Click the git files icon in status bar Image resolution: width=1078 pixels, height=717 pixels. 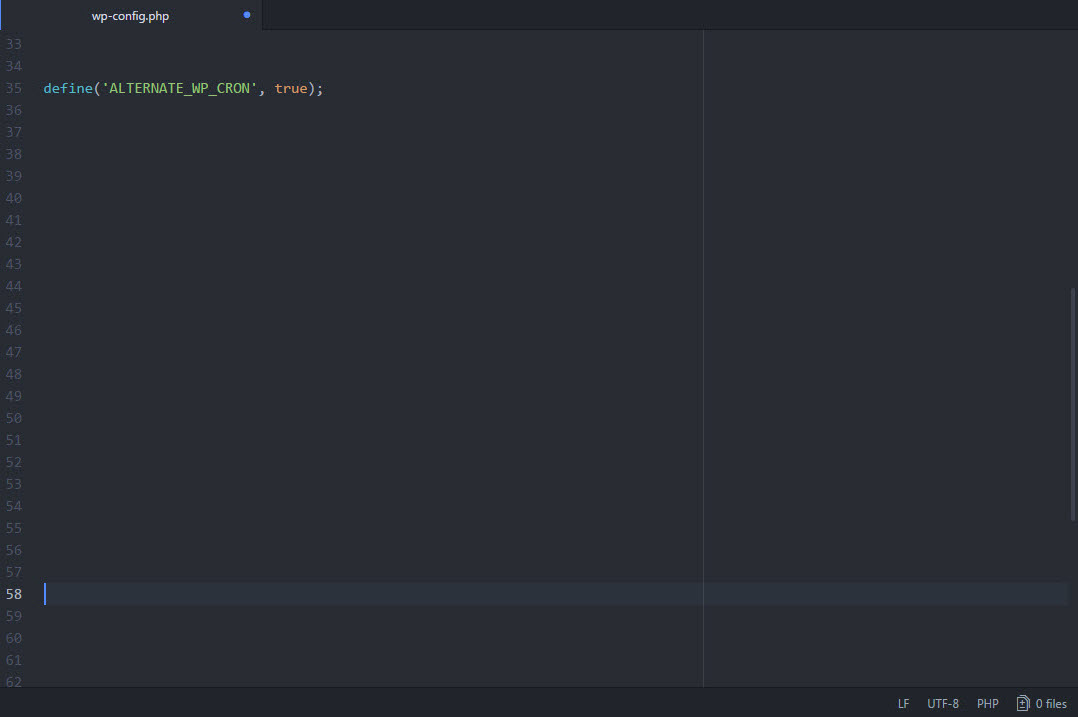pyautogui.click(x=1023, y=703)
